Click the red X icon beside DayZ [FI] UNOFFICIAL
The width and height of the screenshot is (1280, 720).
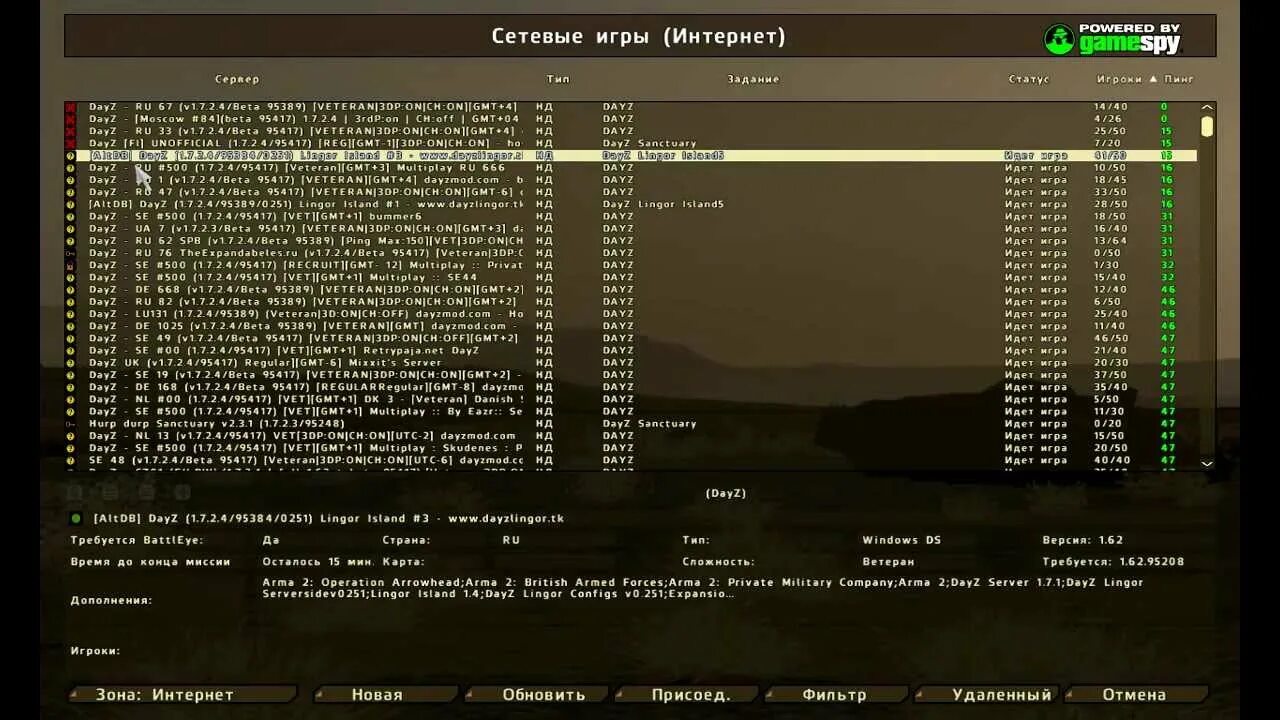(x=71, y=143)
